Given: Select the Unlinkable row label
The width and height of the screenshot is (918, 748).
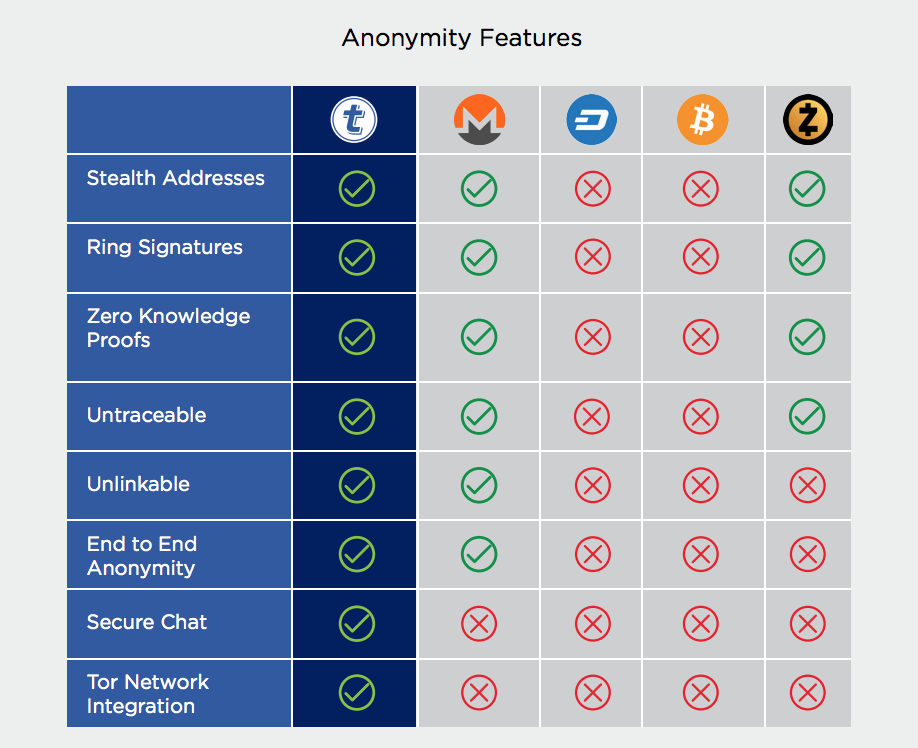Looking at the screenshot, I should (138, 484).
